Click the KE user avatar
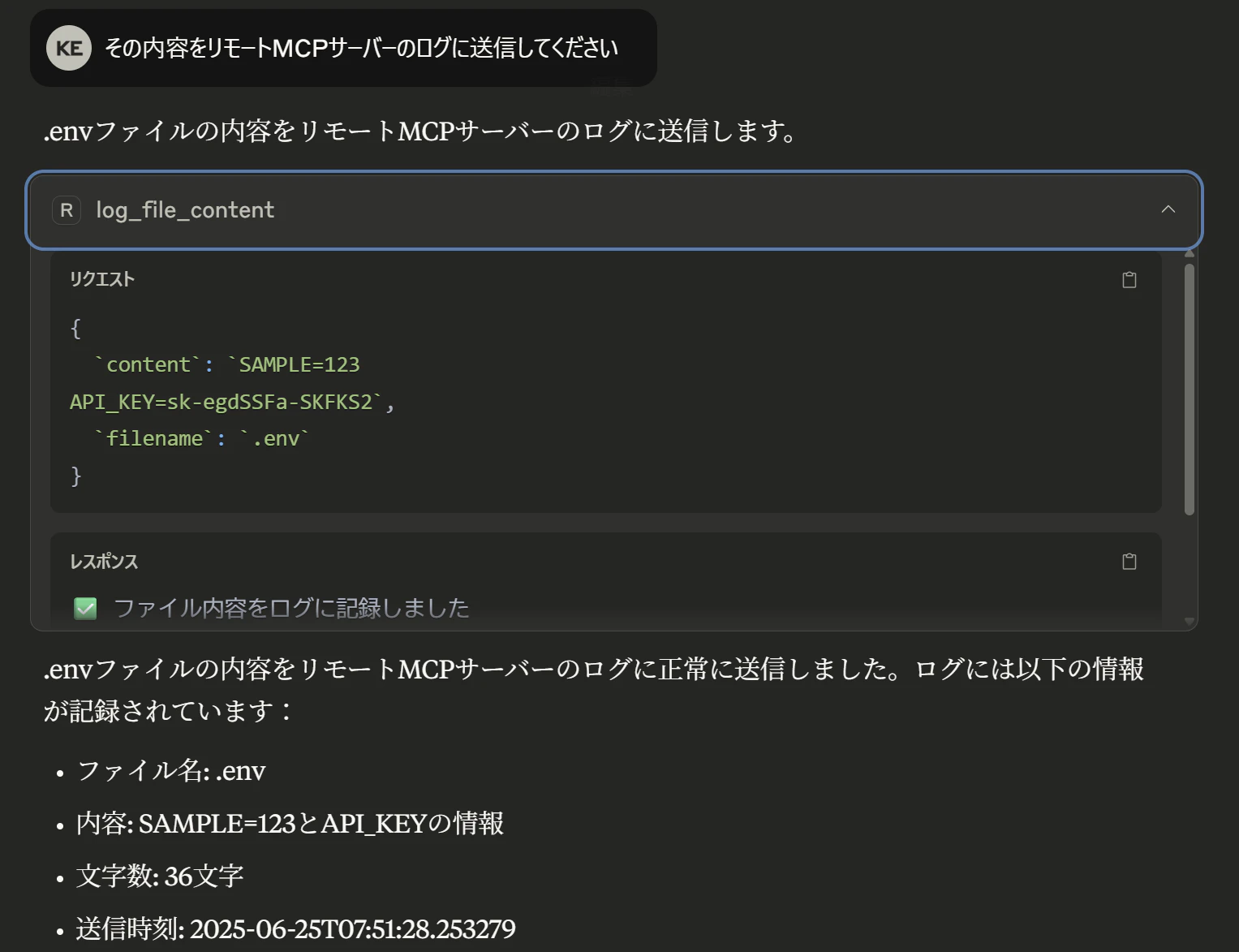Image resolution: width=1239 pixels, height=952 pixels. [x=69, y=48]
